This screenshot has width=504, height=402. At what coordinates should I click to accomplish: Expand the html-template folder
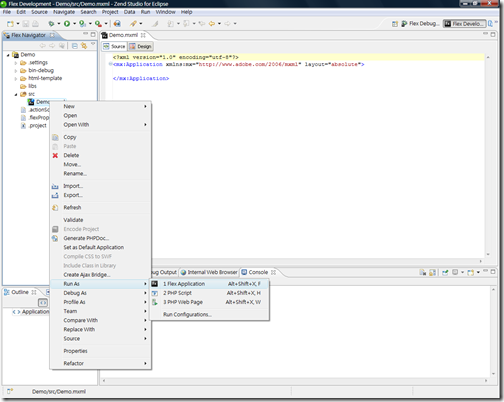point(16,79)
